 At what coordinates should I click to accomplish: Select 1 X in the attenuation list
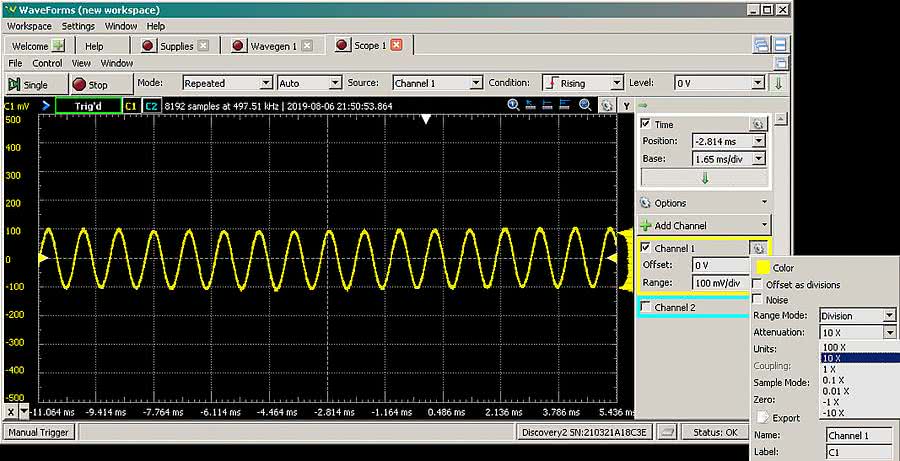click(830, 369)
